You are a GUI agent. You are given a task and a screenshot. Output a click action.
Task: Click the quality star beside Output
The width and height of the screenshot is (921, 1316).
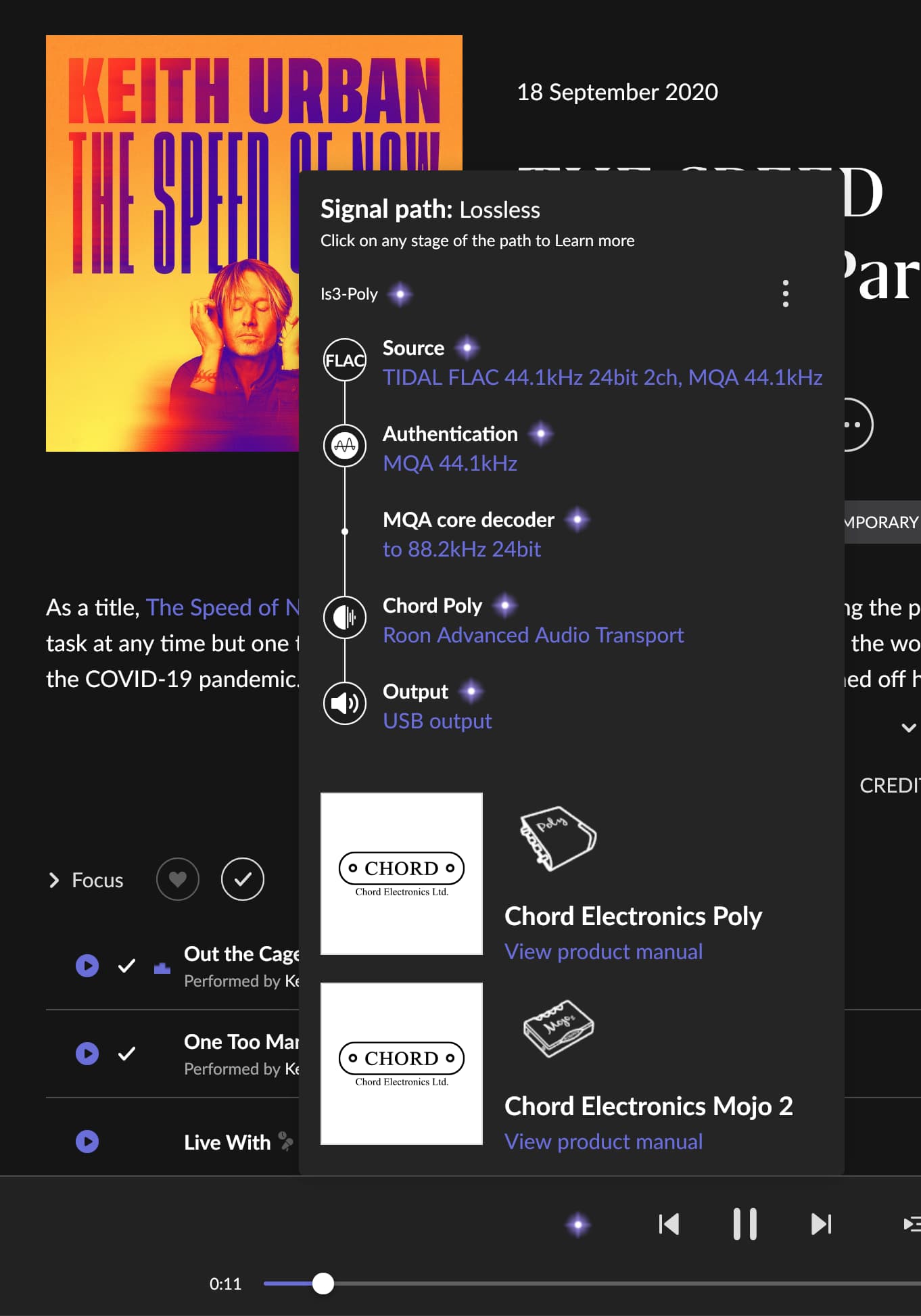471,691
